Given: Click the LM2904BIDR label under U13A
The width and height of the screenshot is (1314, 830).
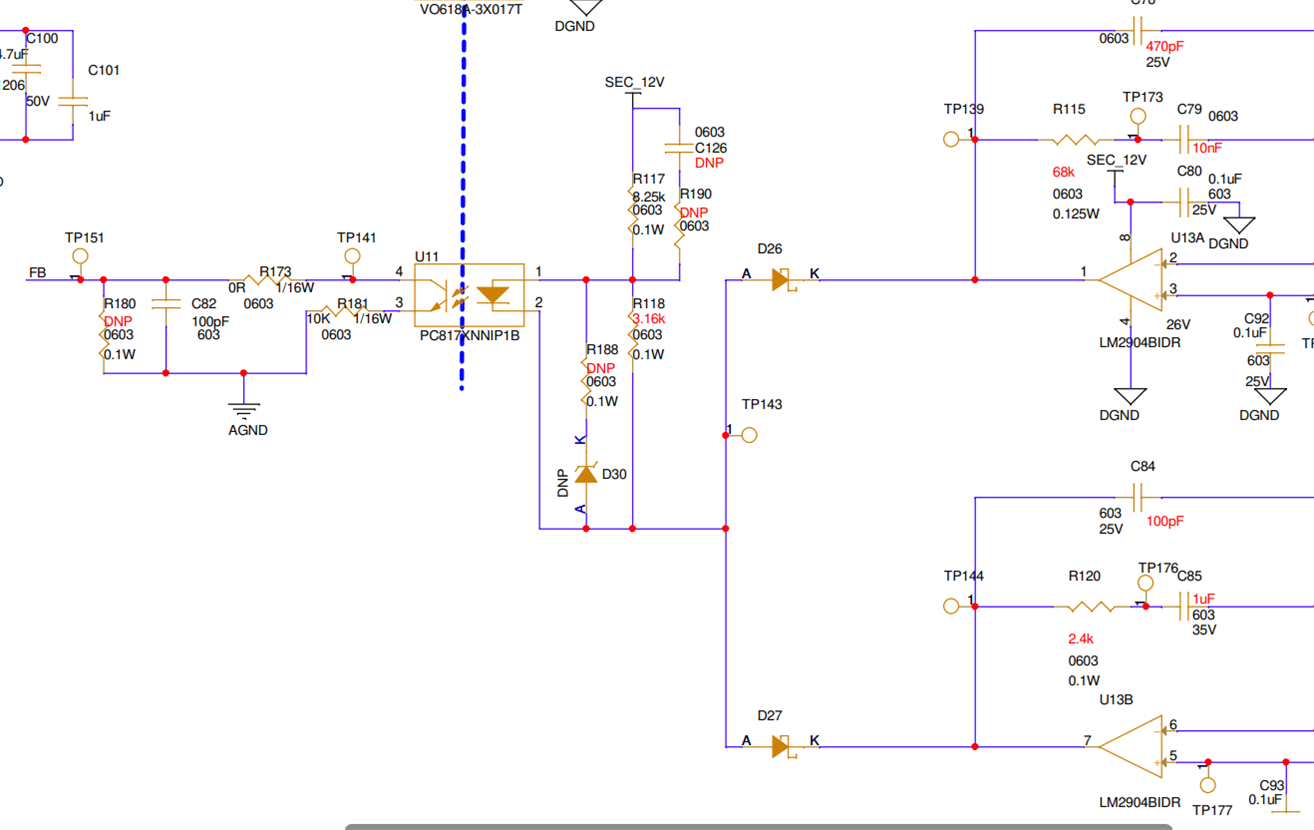Looking at the screenshot, I should coord(1139,343).
